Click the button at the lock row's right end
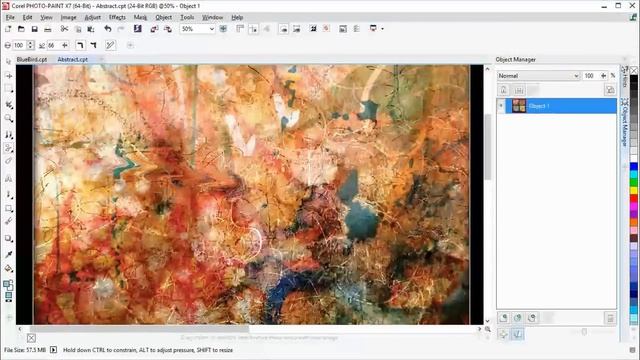Image resolution: width=640 pixels, height=360 pixels. (610, 90)
